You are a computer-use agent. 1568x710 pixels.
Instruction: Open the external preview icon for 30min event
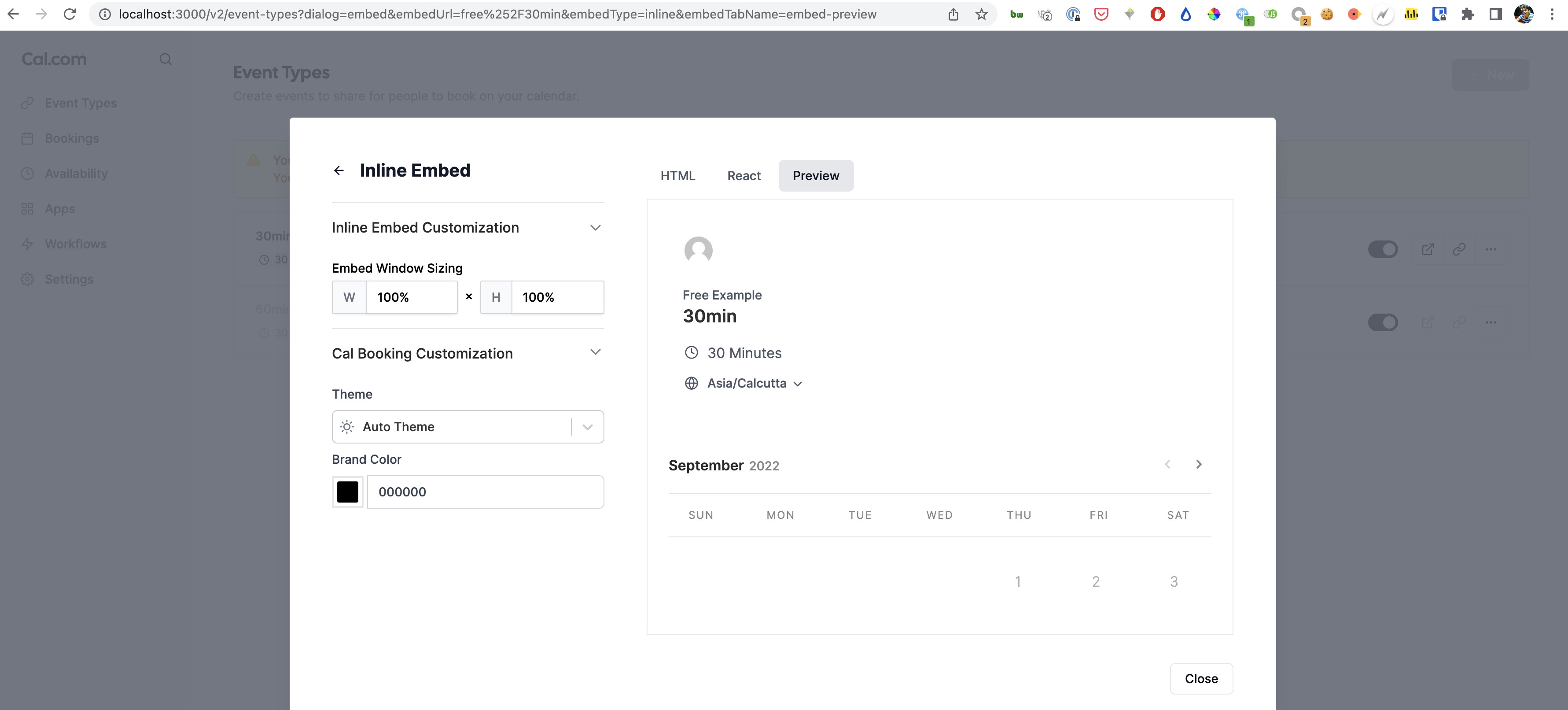tap(1428, 249)
